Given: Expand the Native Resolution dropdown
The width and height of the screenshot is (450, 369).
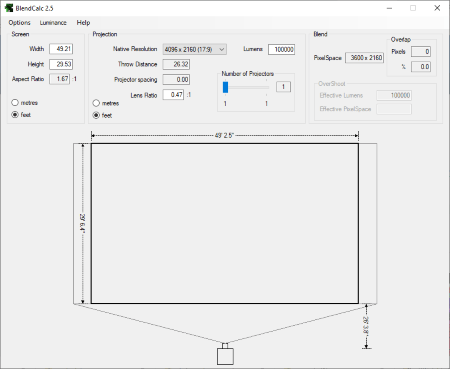Looking at the screenshot, I should point(195,49).
